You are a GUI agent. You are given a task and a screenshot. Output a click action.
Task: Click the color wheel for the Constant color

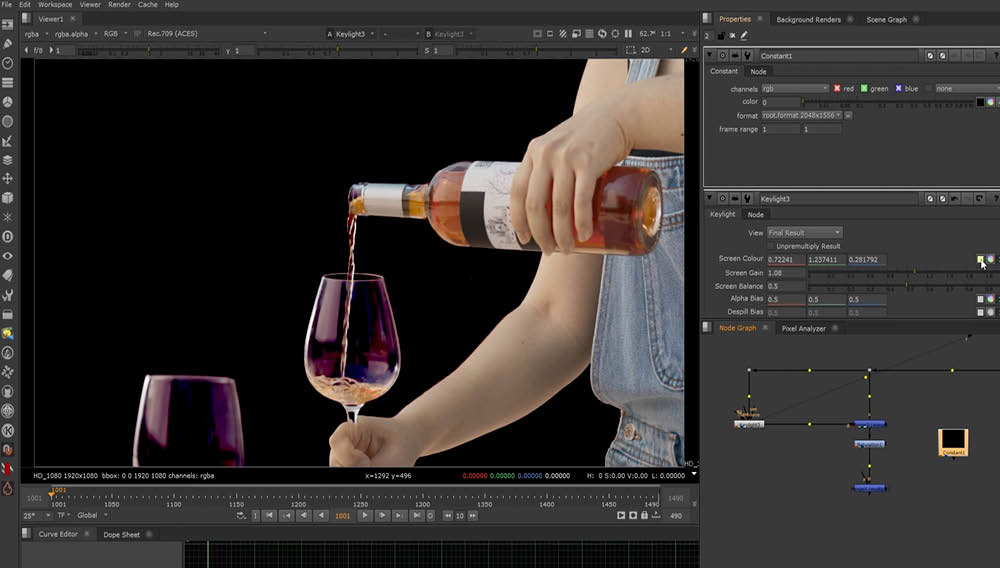point(990,102)
